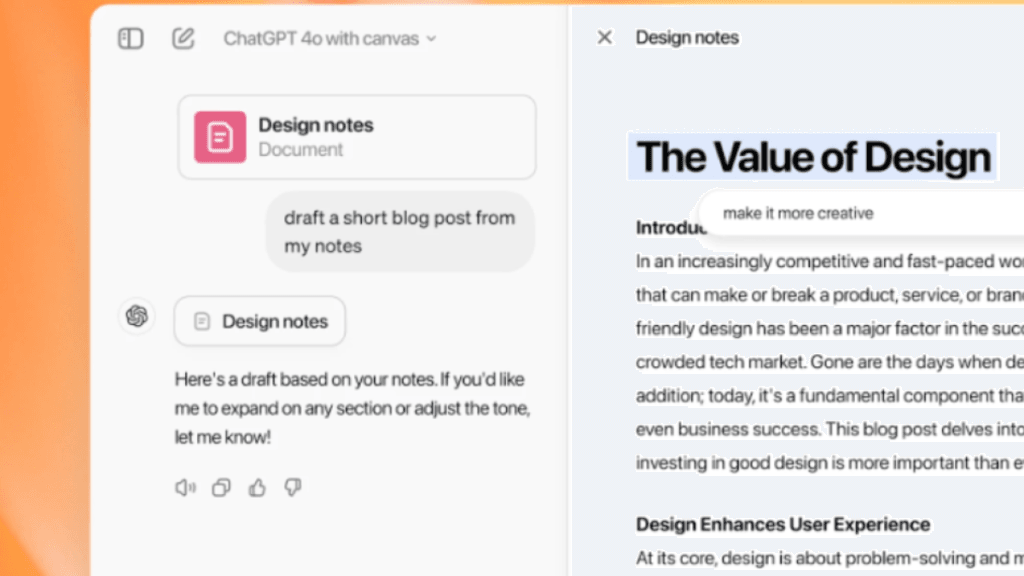Click the ChatGPT logo avatar beside the reply
The image size is (1024, 576).
click(x=137, y=316)
